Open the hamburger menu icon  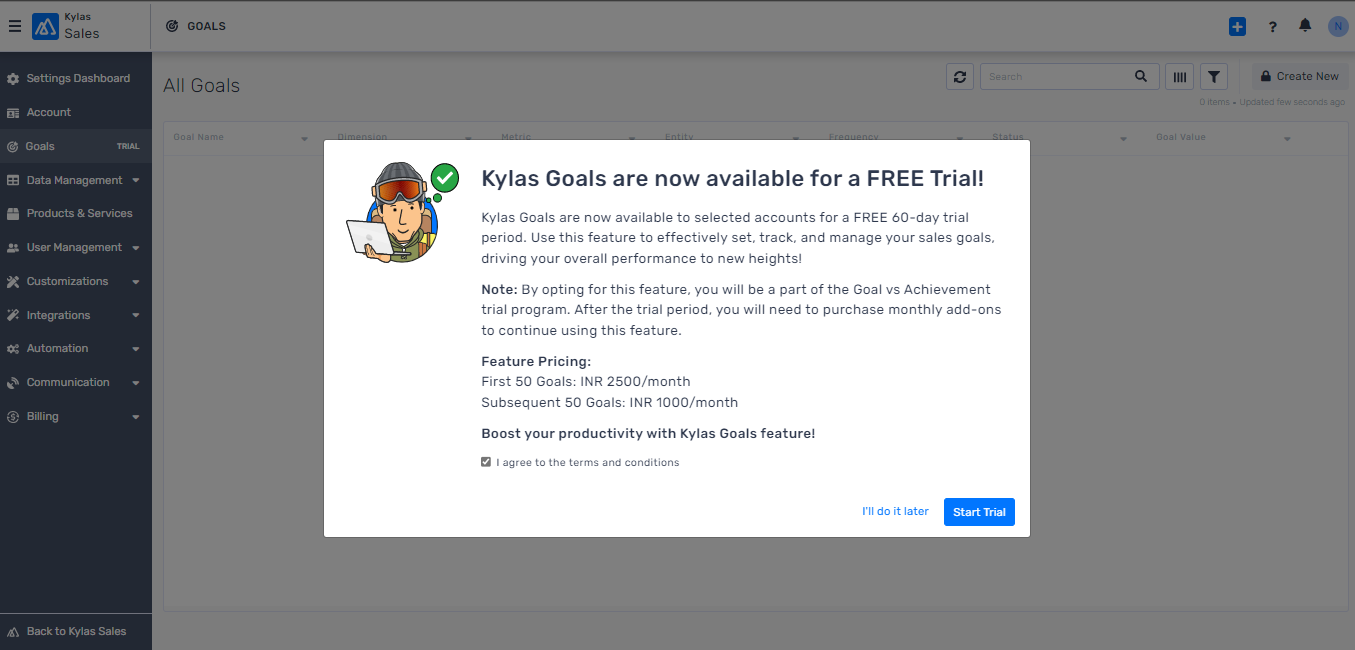pyautogui.click(x=15, y=26)
